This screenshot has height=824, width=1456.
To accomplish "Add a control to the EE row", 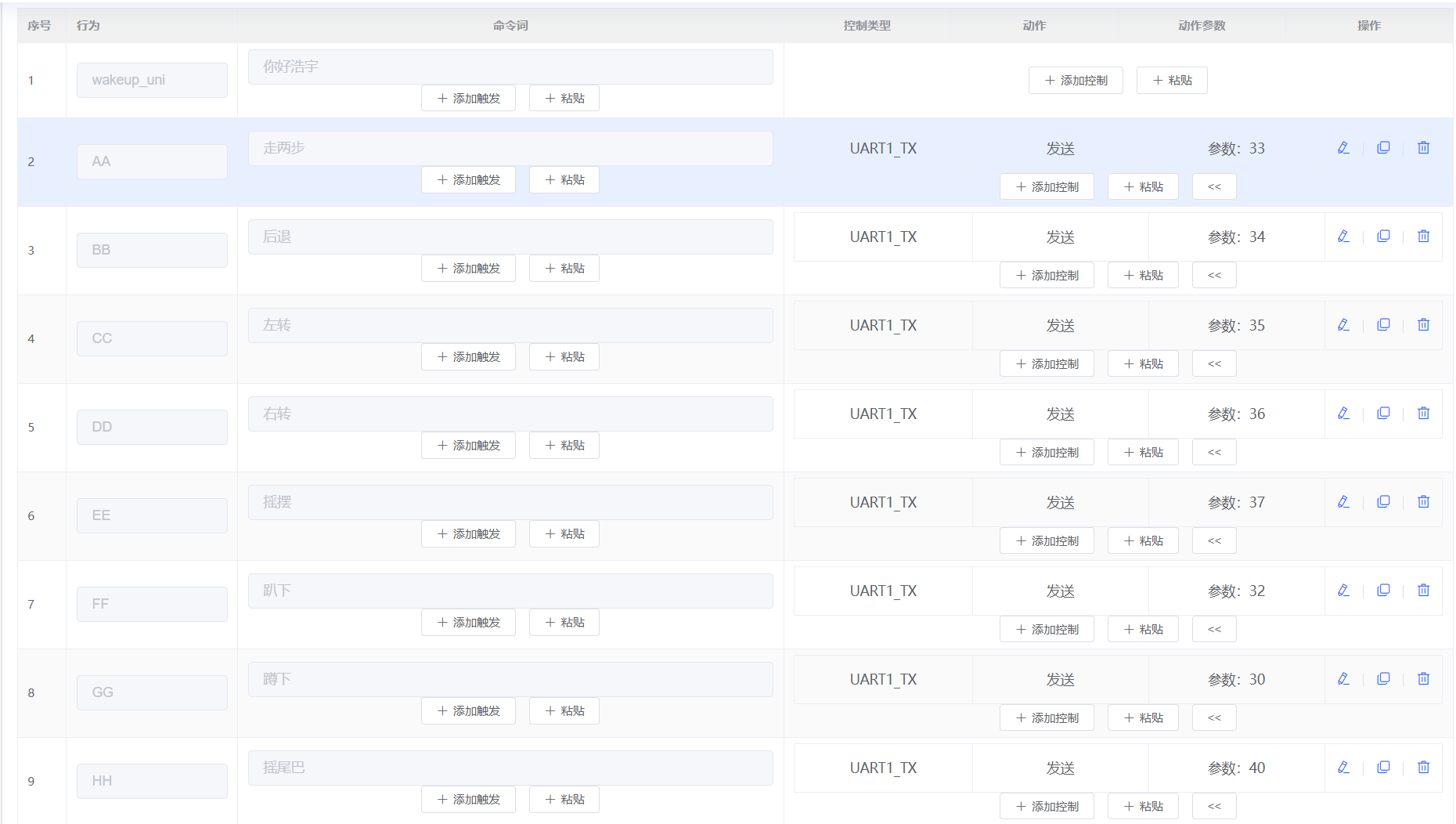I will coord(1047,541).
